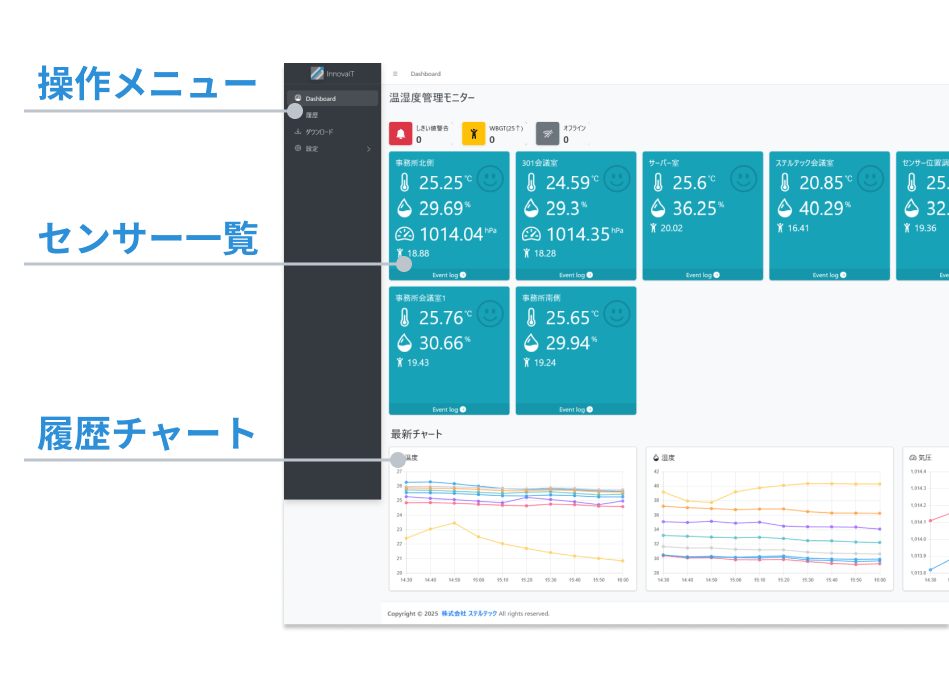The width and height of the screenshot is (949, 687).
Task: Open Event log for 事務所北側
Action: [449, 275]
